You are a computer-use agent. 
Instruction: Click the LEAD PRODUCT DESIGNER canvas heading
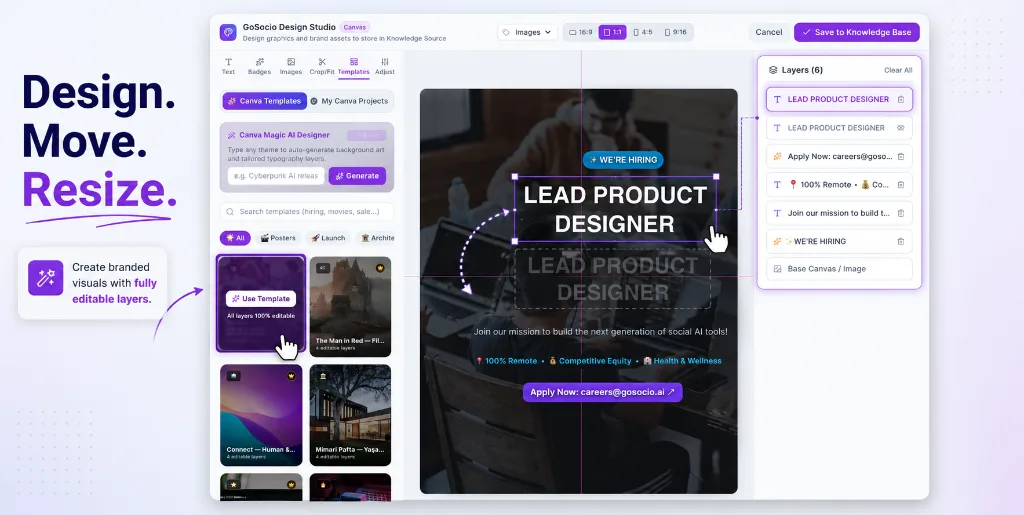click(615, 209)
